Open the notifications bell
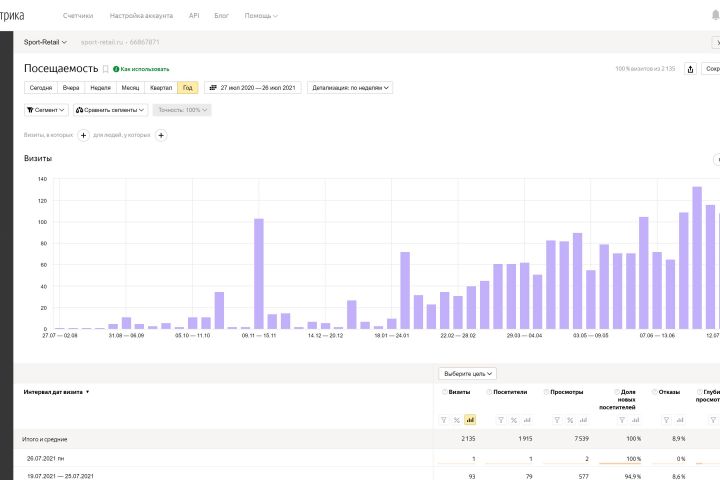720x480 pixels. coord(714,16)
